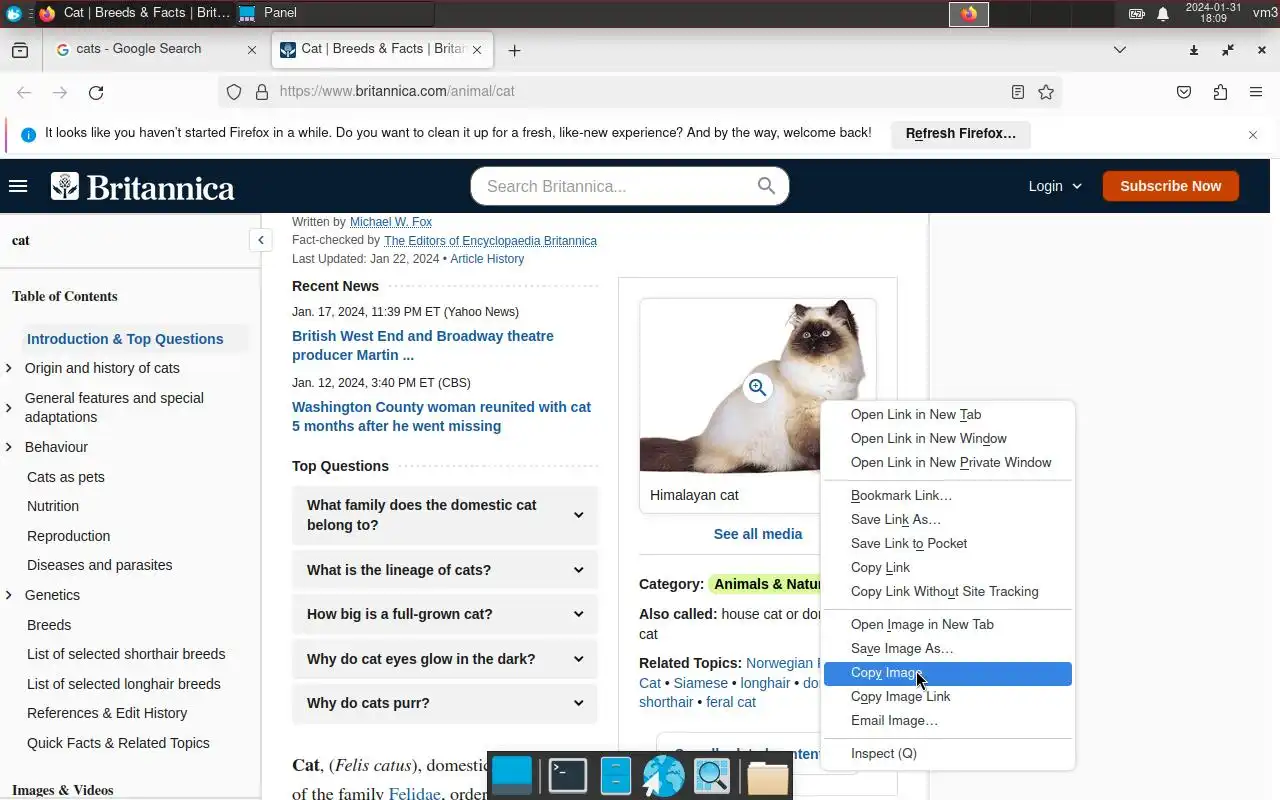Click the system notification bell icon
Screen dimensions: 1280x800
click(x=1163, y=14)
